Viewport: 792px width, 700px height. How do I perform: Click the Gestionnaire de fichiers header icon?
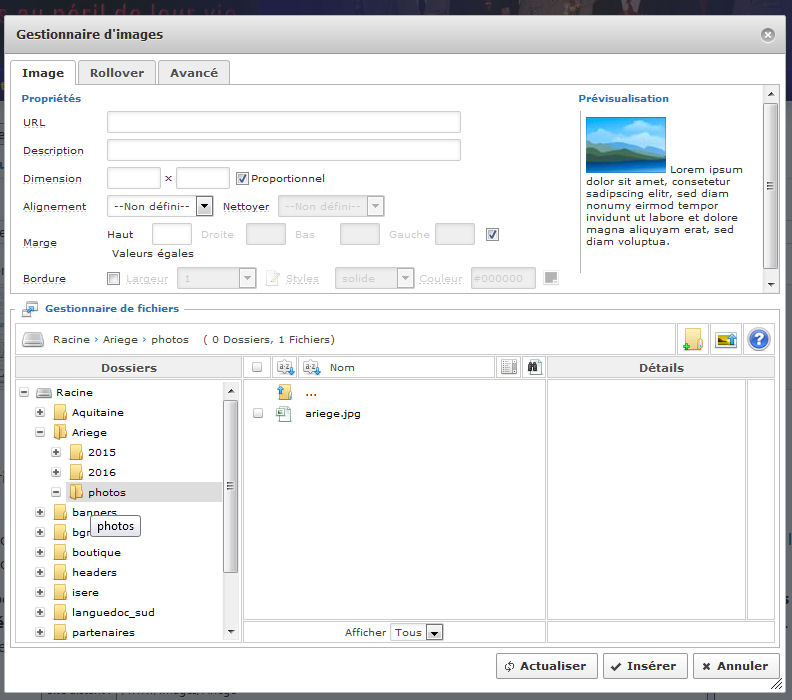[x=30, y=309]
